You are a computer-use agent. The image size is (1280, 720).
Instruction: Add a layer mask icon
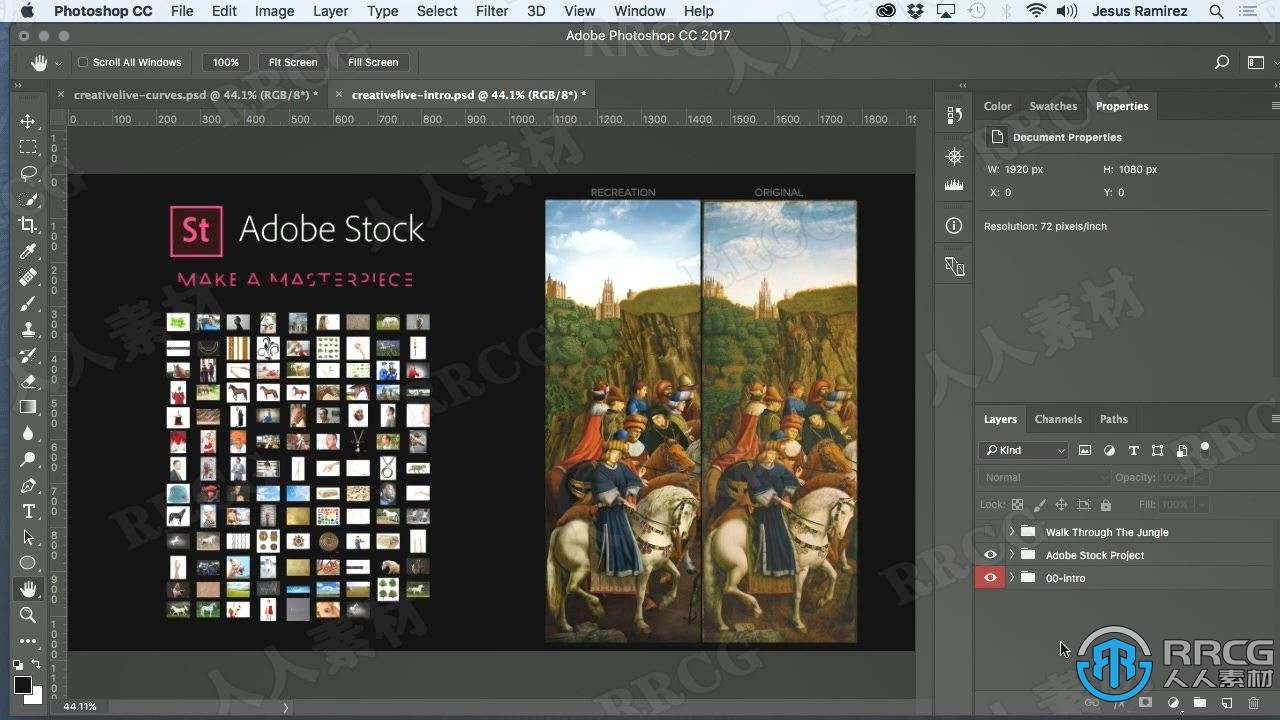pyautogui.click(x=1146, y=704)
